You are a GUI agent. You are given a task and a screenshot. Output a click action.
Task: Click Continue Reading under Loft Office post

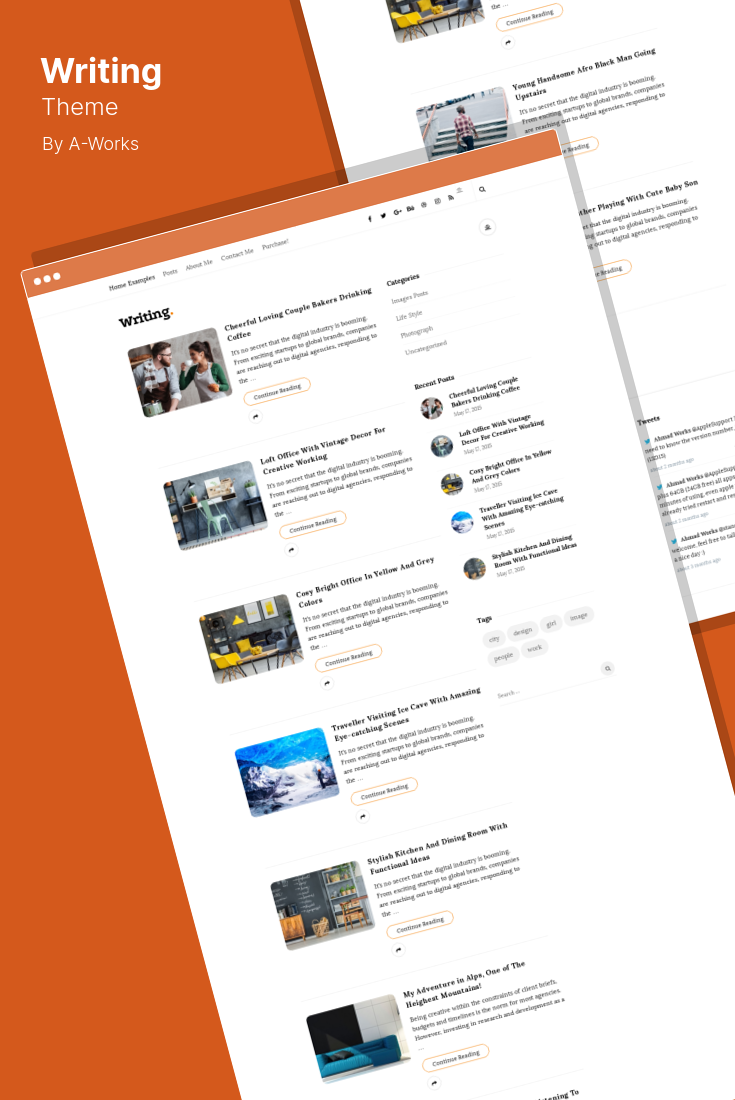[313, 525]
